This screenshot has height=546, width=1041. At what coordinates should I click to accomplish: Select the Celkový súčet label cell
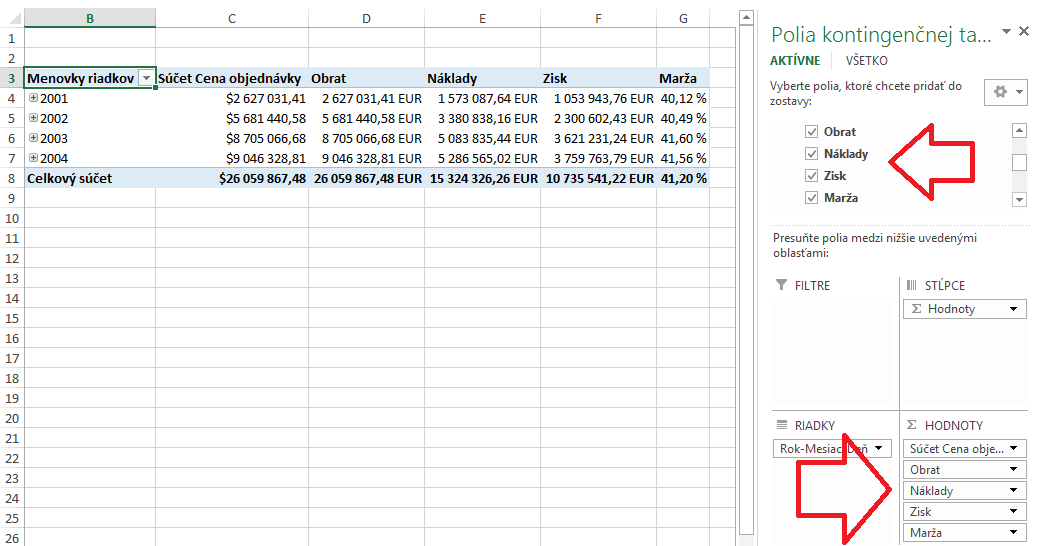90,178
